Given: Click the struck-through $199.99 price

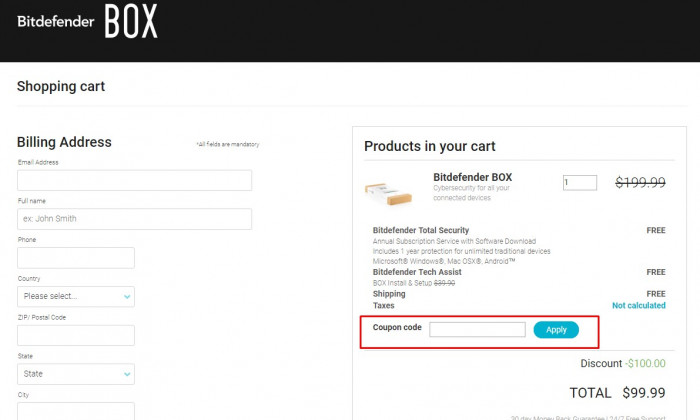Looking at the screenshot, I should (x=640, y=182).
